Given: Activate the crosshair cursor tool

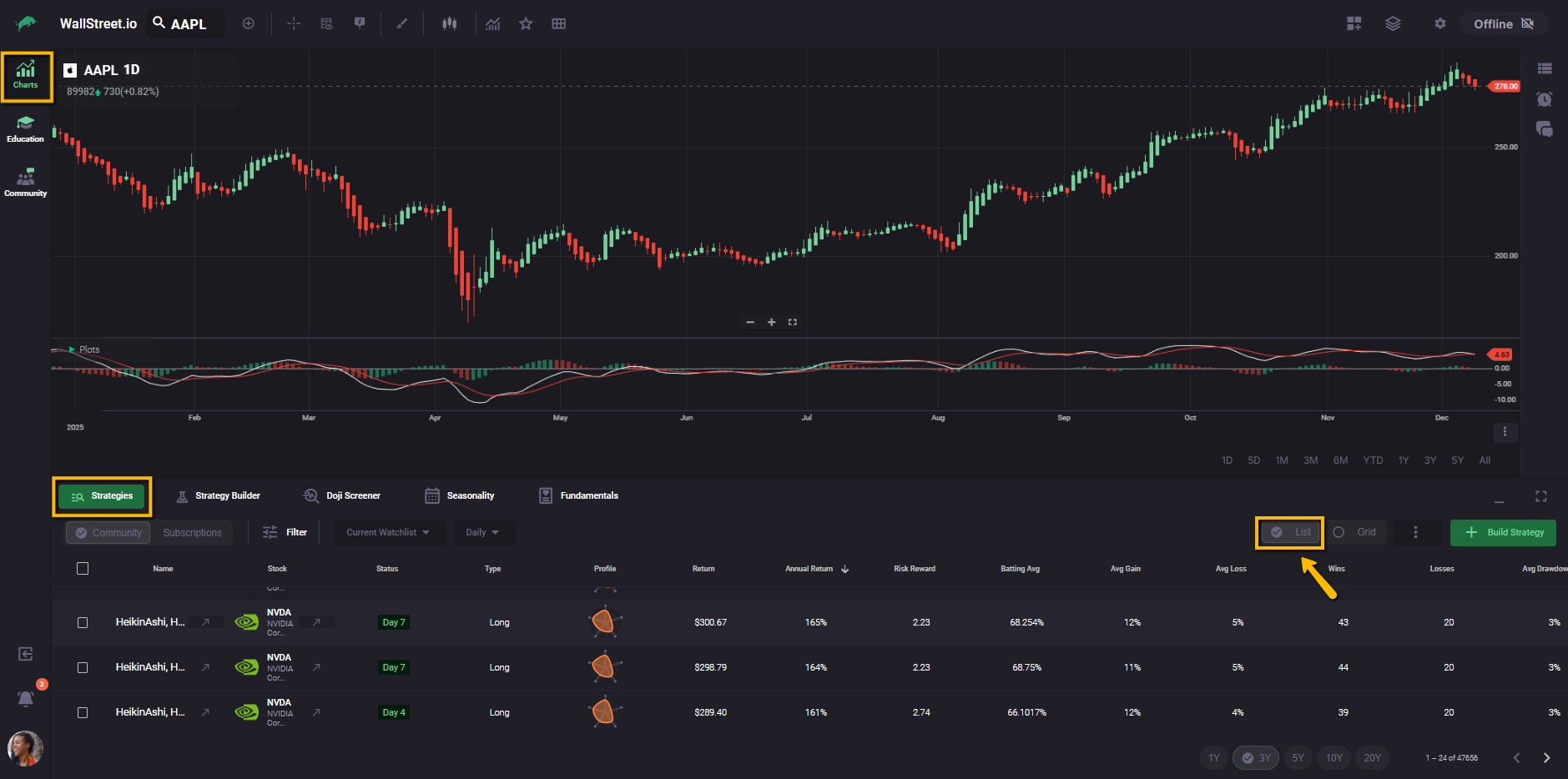Looking at the screenshot, I should pyautogui.click(x=294, y=23).
